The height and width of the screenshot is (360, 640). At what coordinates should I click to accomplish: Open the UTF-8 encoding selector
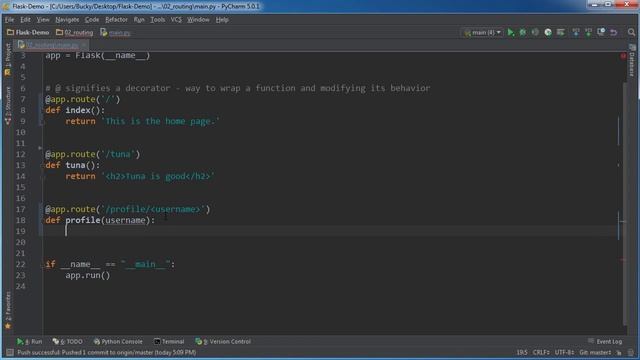pos(564,352)
